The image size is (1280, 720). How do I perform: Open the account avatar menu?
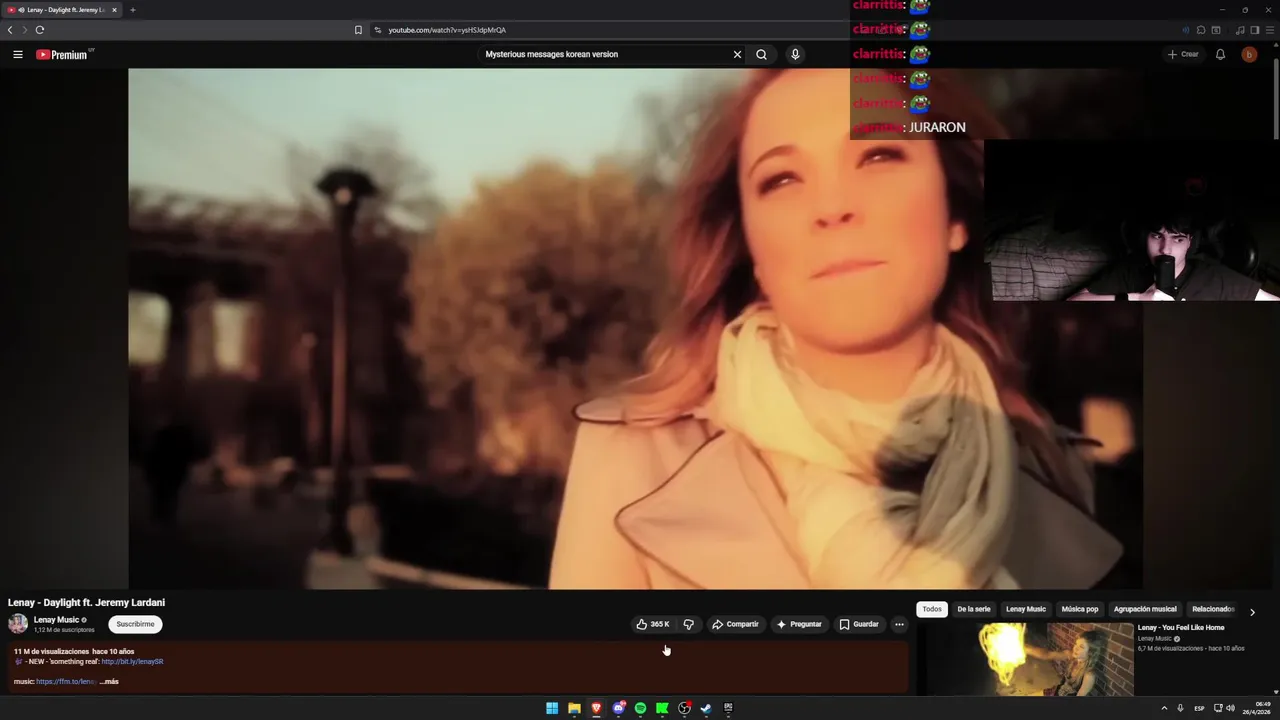1249,54
